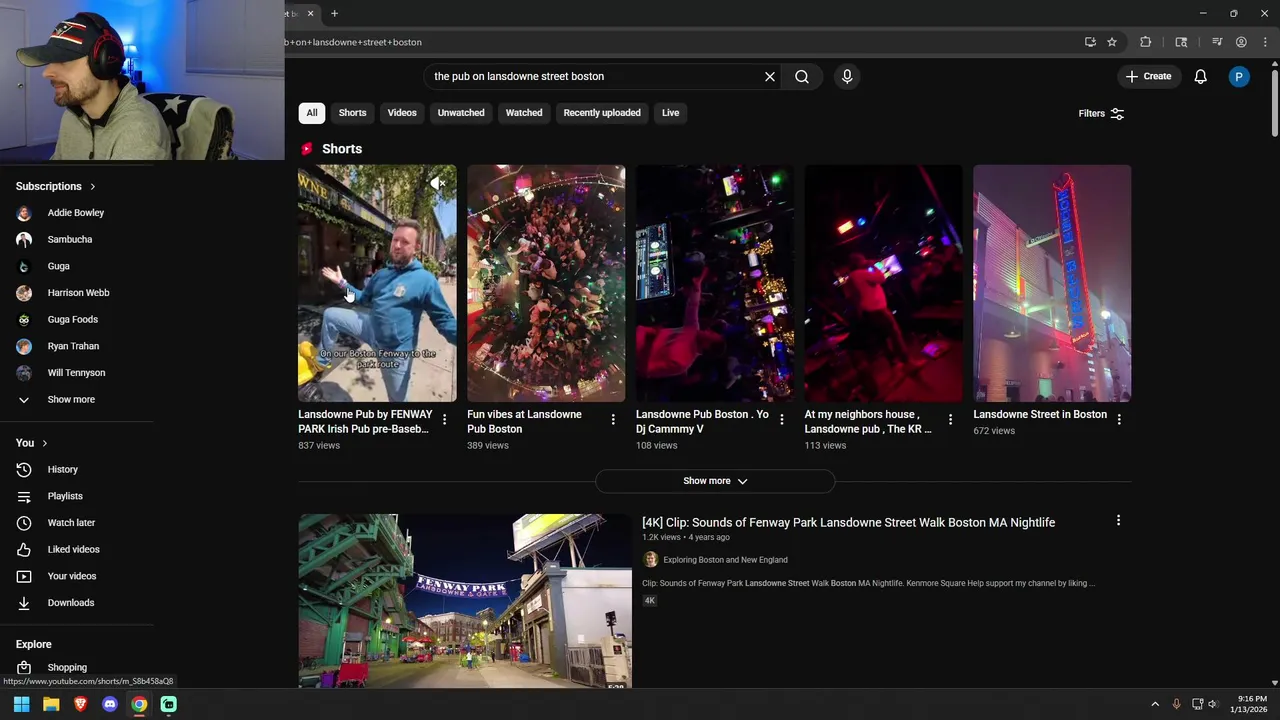The image size is (1280, 720).
Task: Open options for Lansdowne Street in Boston short
Action: click(x=1119, y=420)
